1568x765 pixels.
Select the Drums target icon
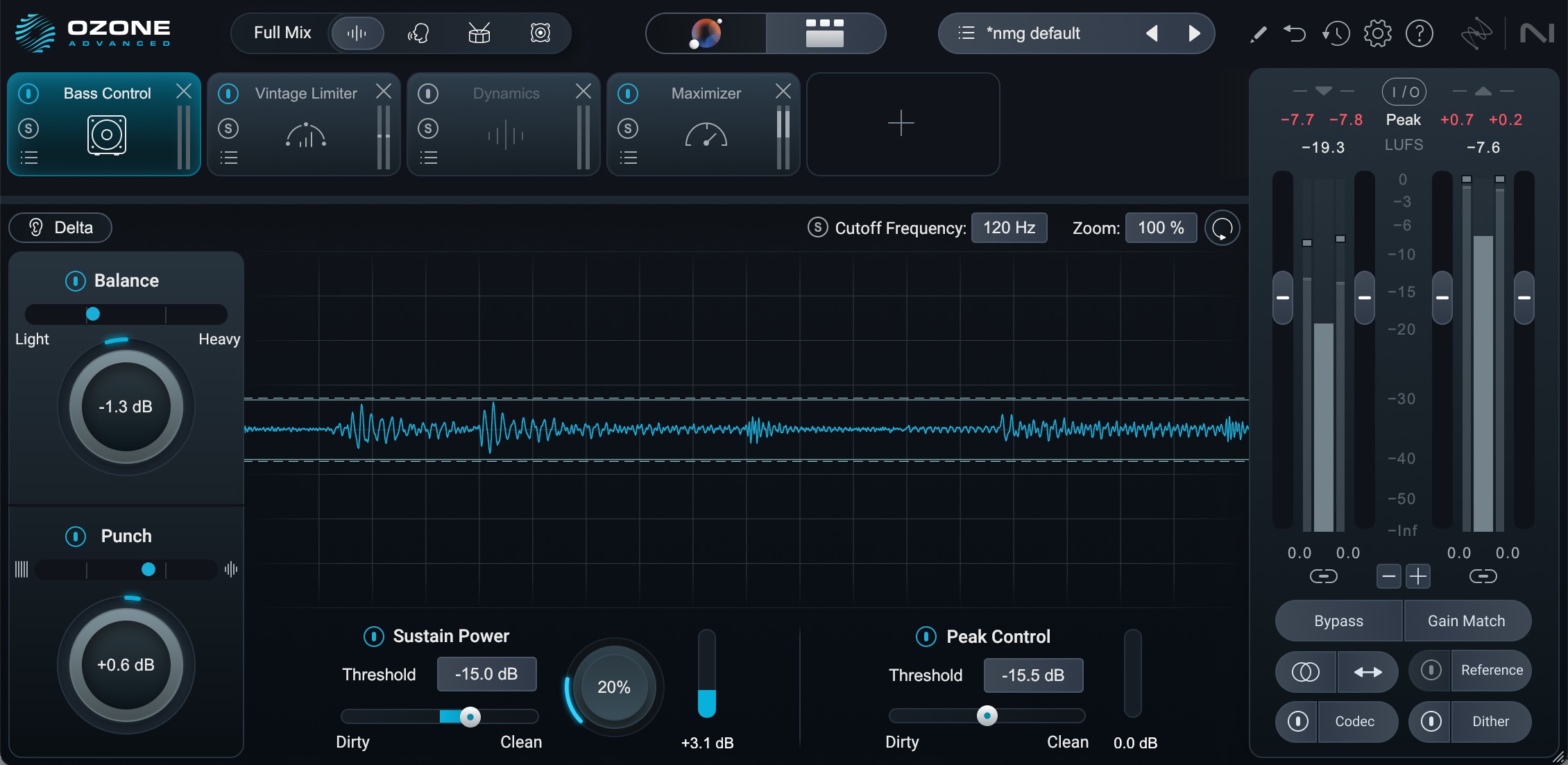[x=479, y=33]
